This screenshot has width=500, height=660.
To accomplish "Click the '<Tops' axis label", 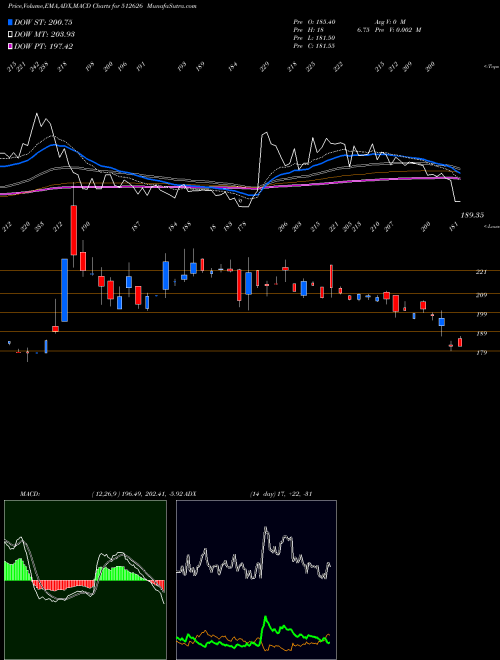I will (x=491, y=67).
